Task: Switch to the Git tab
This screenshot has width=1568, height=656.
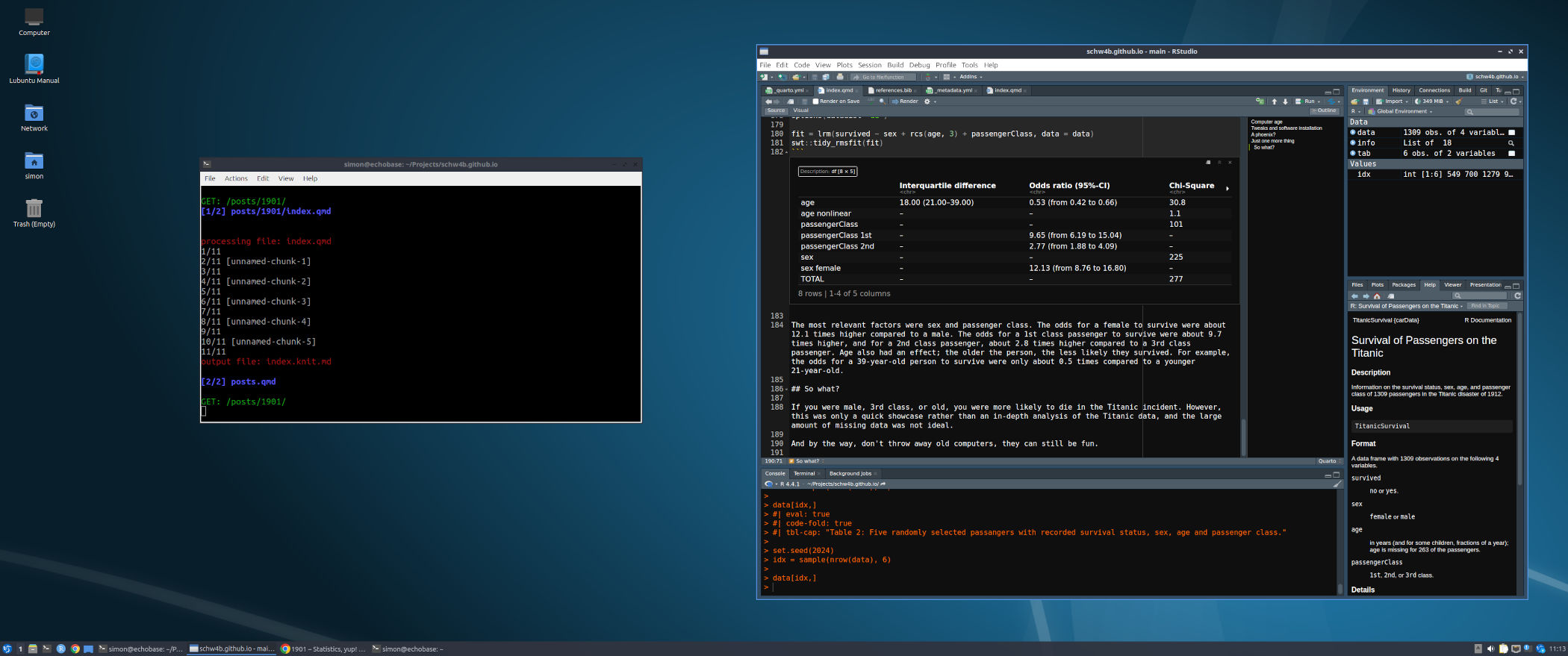Action: coord(1484,90)
